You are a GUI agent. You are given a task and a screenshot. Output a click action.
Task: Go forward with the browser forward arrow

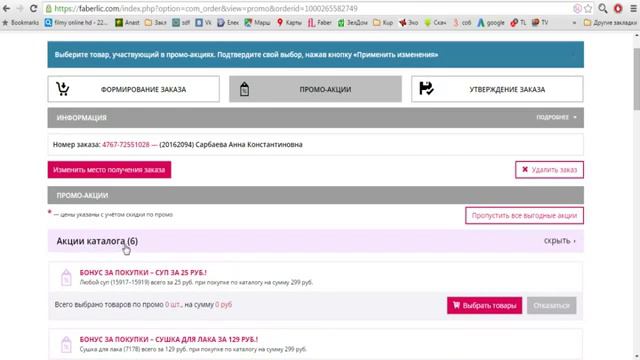[x=20, y=8]
